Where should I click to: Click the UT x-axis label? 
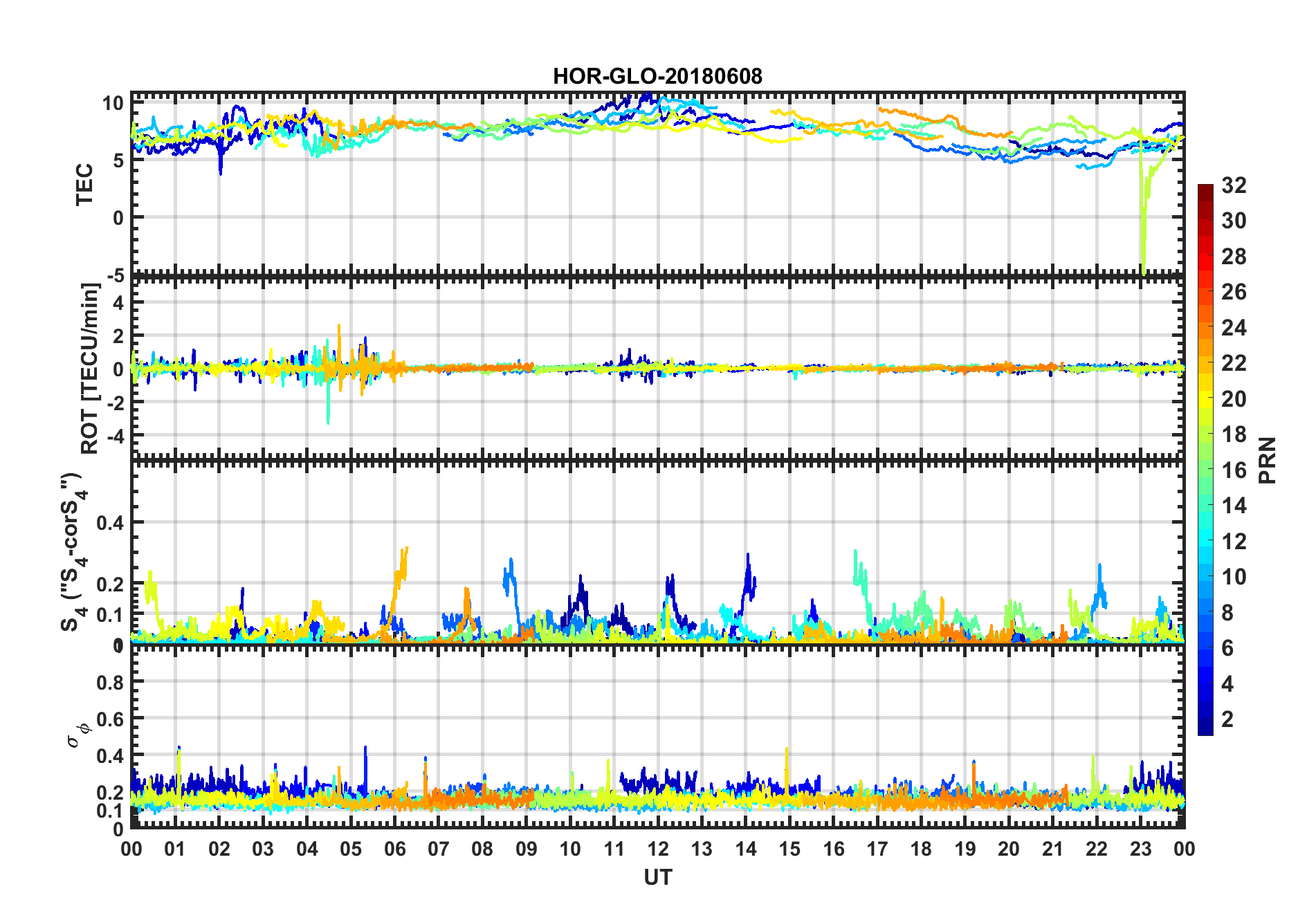pyautogui.click(x=657, y=877)
